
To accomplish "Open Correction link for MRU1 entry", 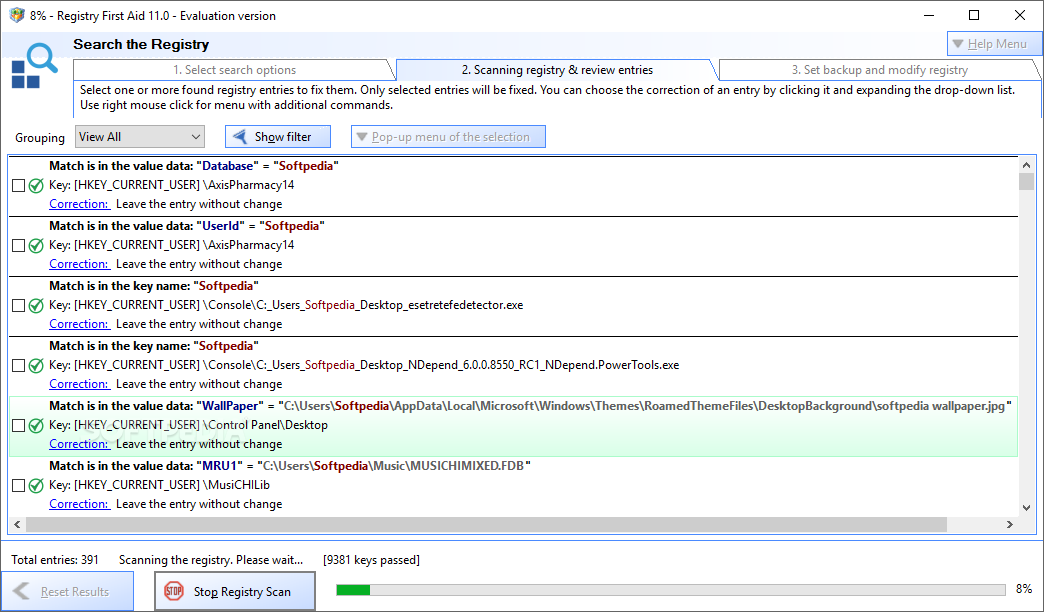I will pos(79,503).
